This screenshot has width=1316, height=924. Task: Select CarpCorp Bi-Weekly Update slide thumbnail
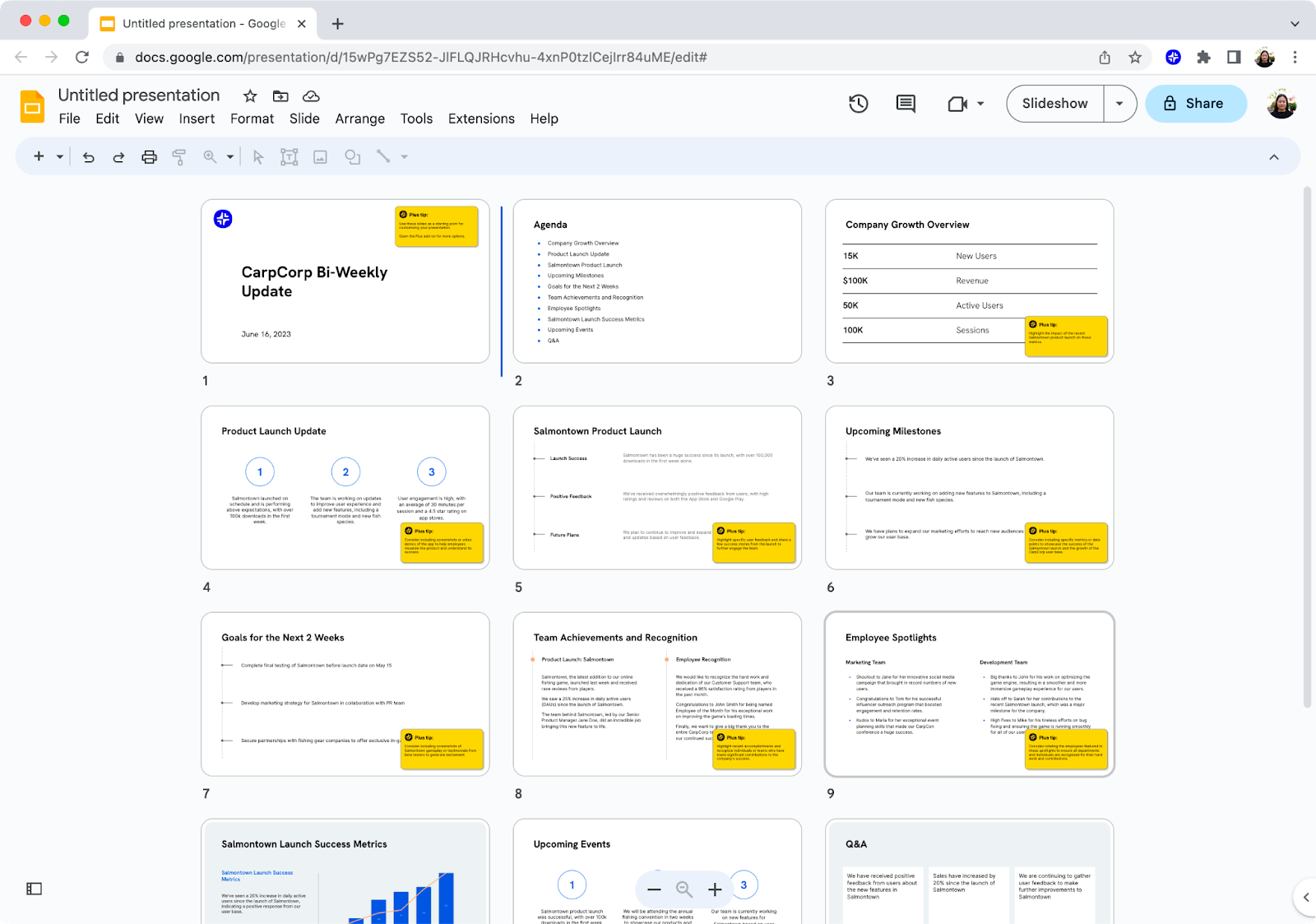tap(345, 281)
